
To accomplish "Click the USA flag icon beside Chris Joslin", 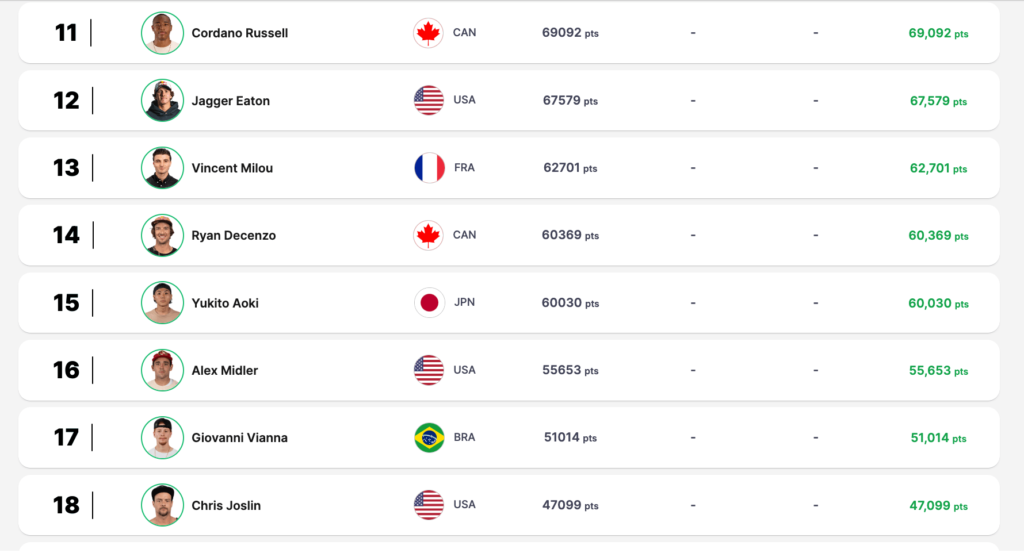I will (429, 505).
